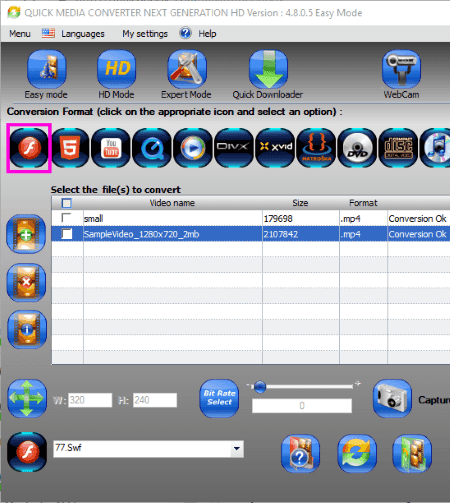Click the Bit Rate Select button
Screen dimensions: 450x503
click(x=219, y=398)
